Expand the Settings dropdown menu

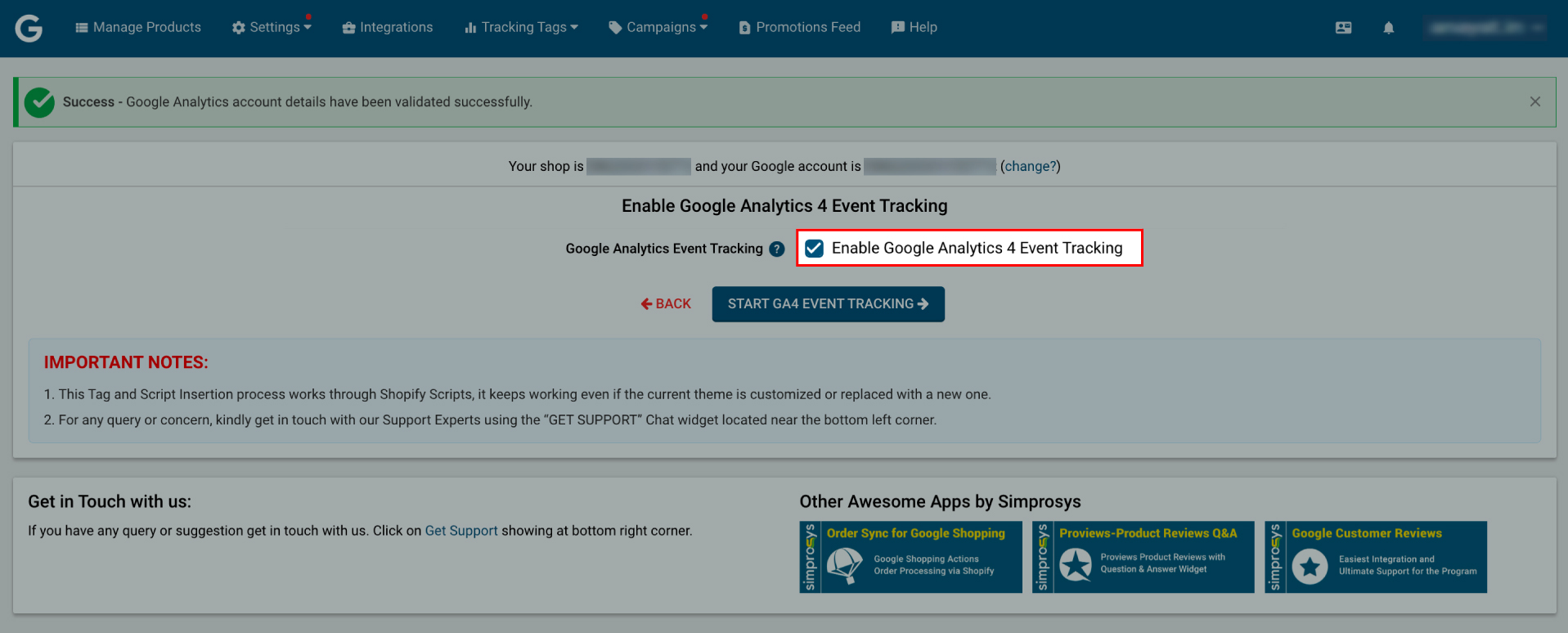pos(272,27)
